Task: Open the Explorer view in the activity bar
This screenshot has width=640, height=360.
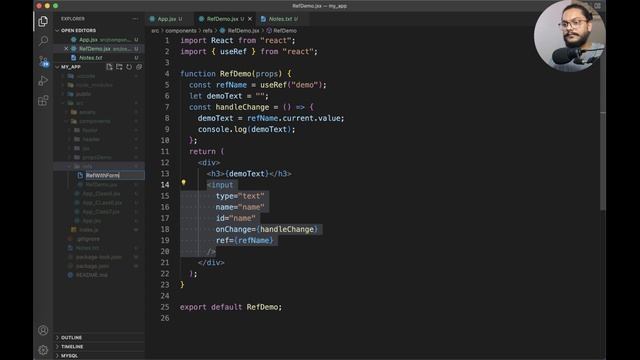Action: click(x=43, y=21)
